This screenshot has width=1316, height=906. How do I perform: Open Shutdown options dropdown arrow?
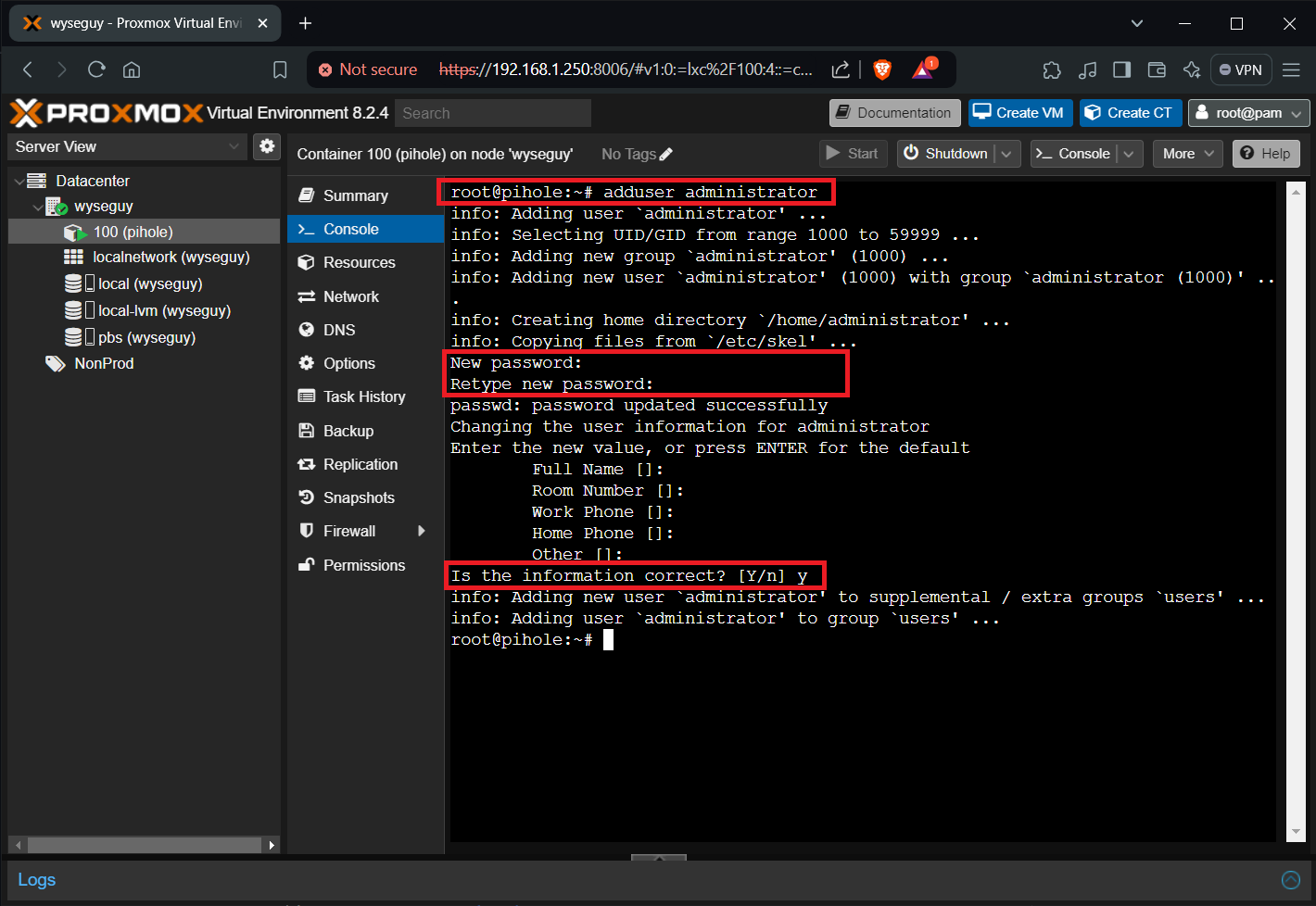1007,154
